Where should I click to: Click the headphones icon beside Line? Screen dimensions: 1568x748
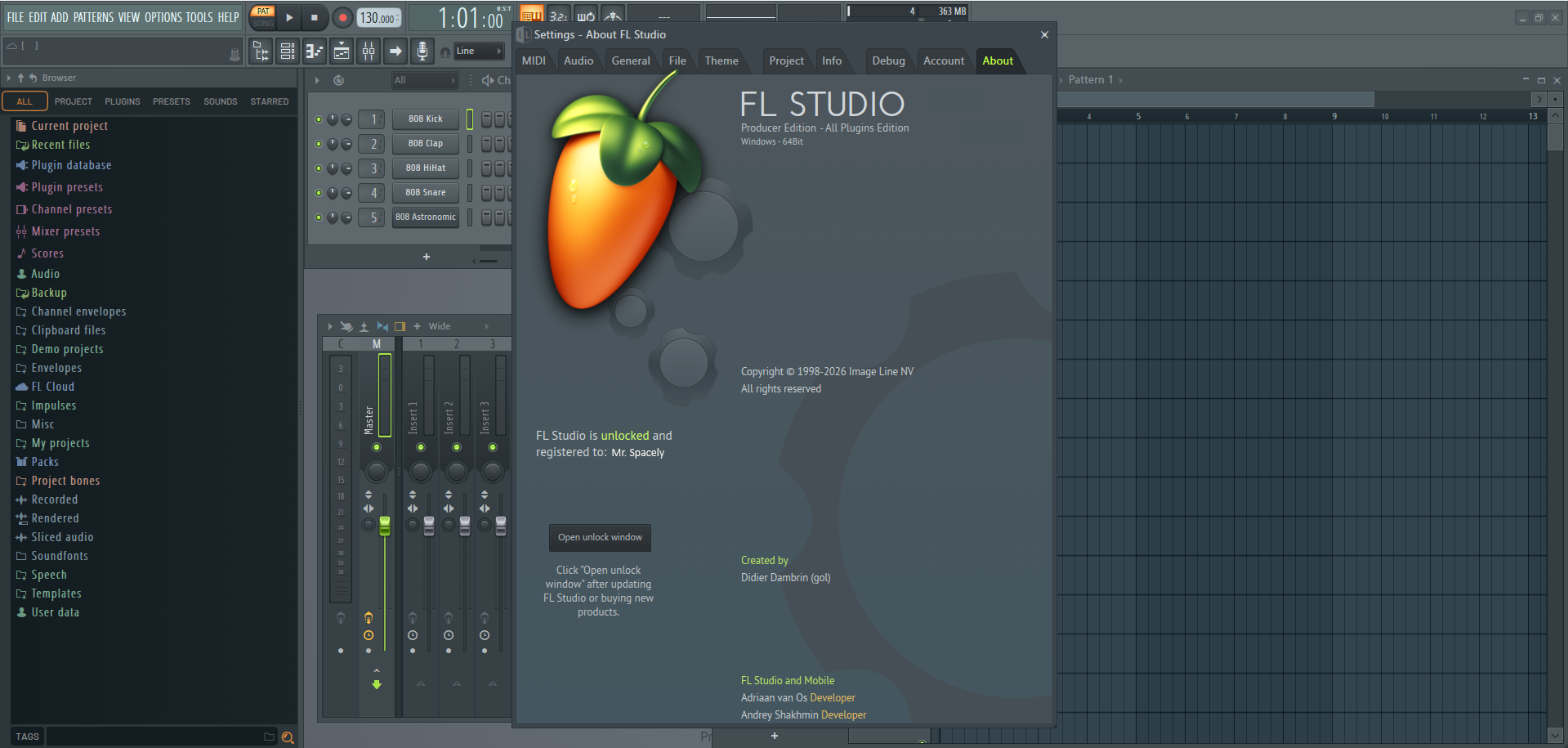(x=445, y=52)
